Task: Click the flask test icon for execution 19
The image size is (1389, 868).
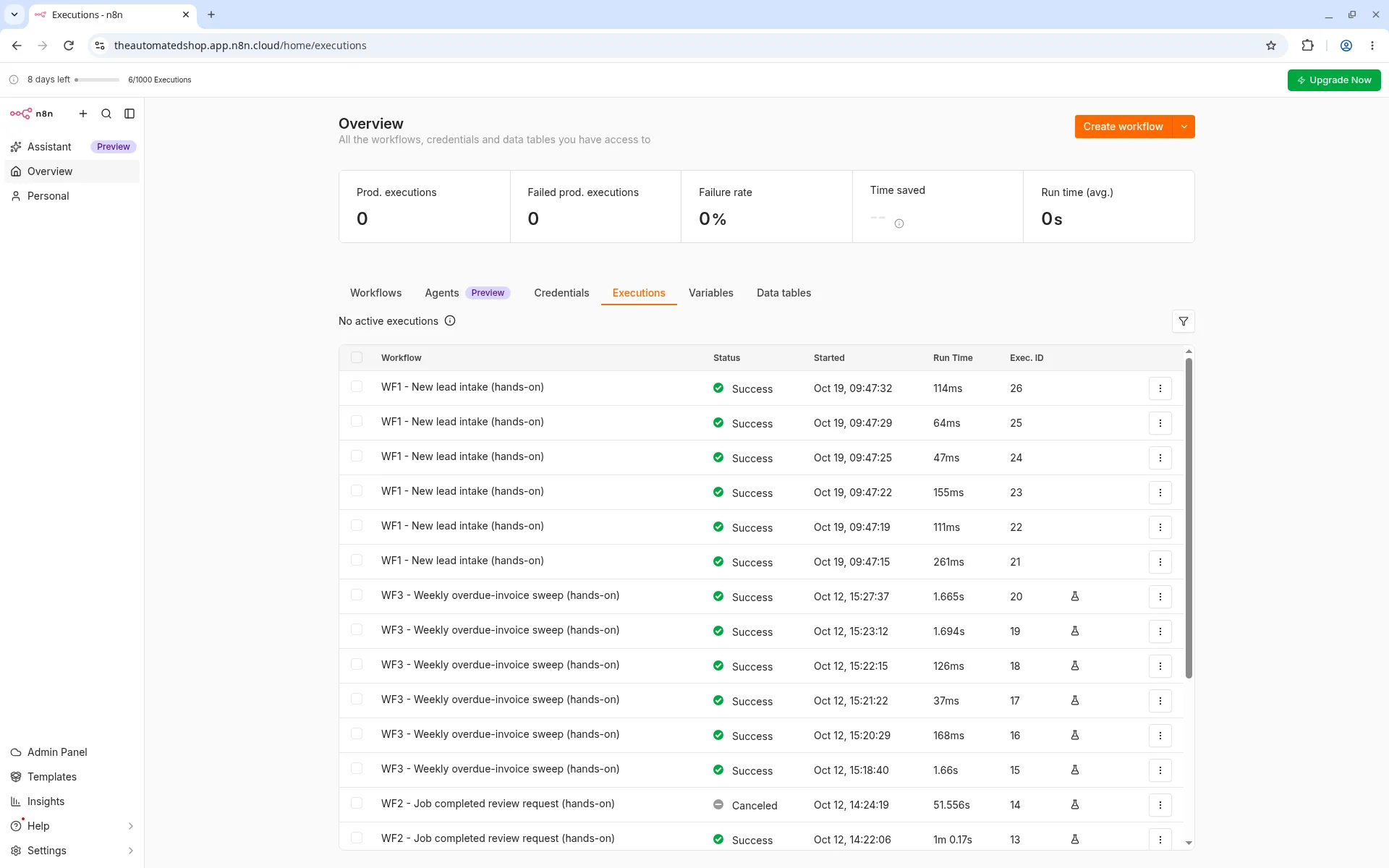Action: pyautogui.click(x=1075, y=631)
